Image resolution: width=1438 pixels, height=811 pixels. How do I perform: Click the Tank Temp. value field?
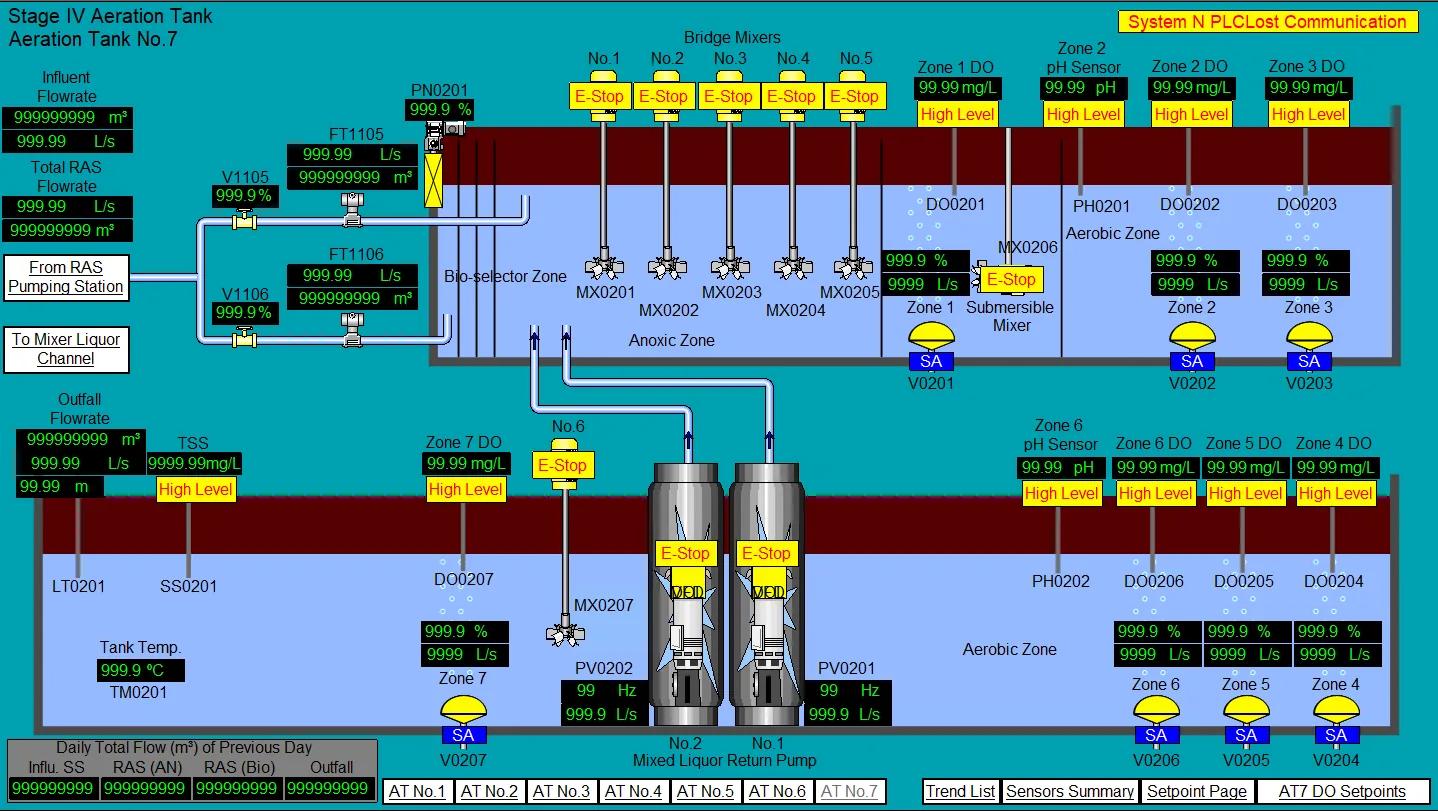[141, 670]
